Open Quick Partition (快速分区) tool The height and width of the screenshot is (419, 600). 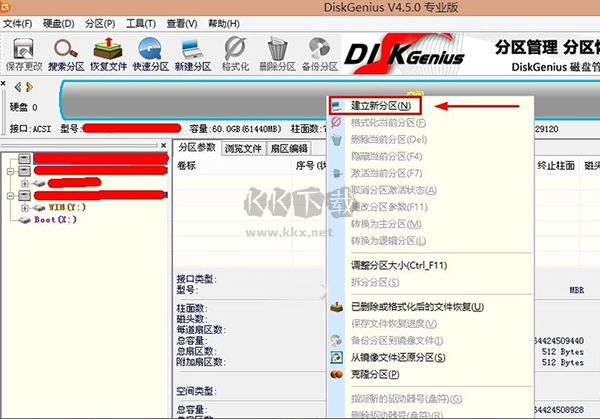(150, 54)
